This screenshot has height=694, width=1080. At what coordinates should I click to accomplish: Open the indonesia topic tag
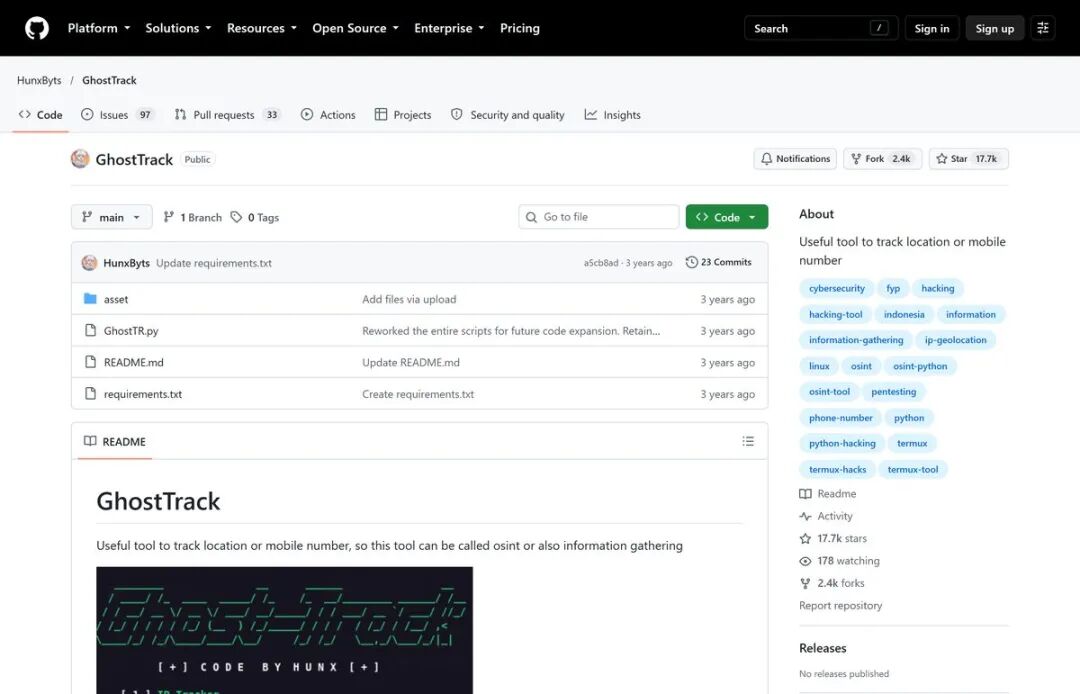[904, 315]
